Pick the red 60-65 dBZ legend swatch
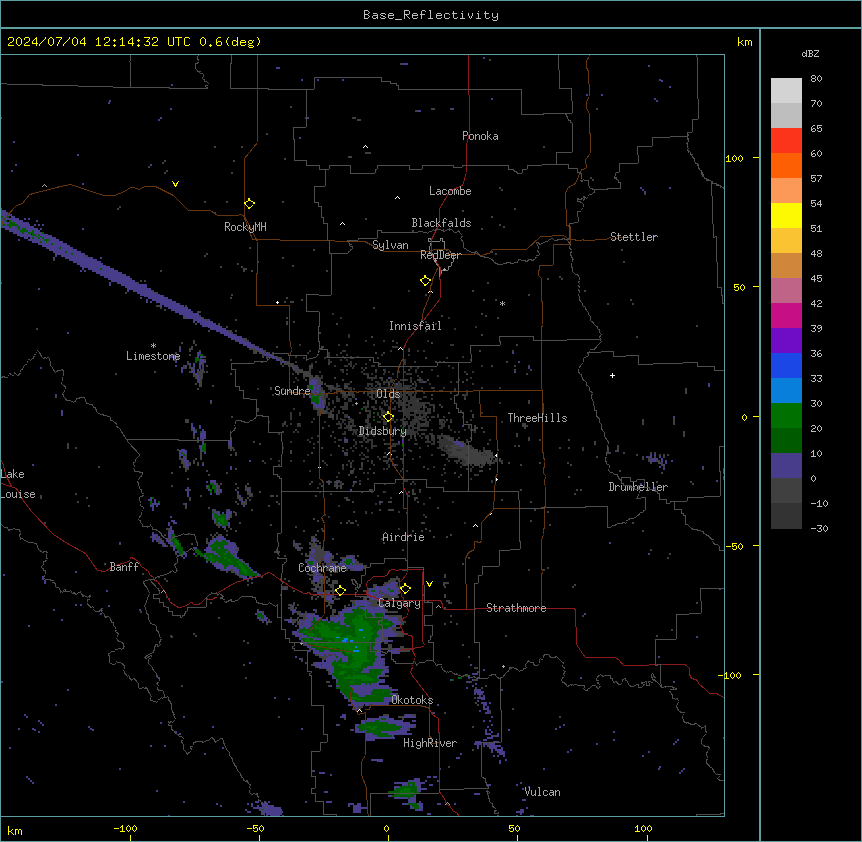This screenshot has width=862, height=842. 786,141
